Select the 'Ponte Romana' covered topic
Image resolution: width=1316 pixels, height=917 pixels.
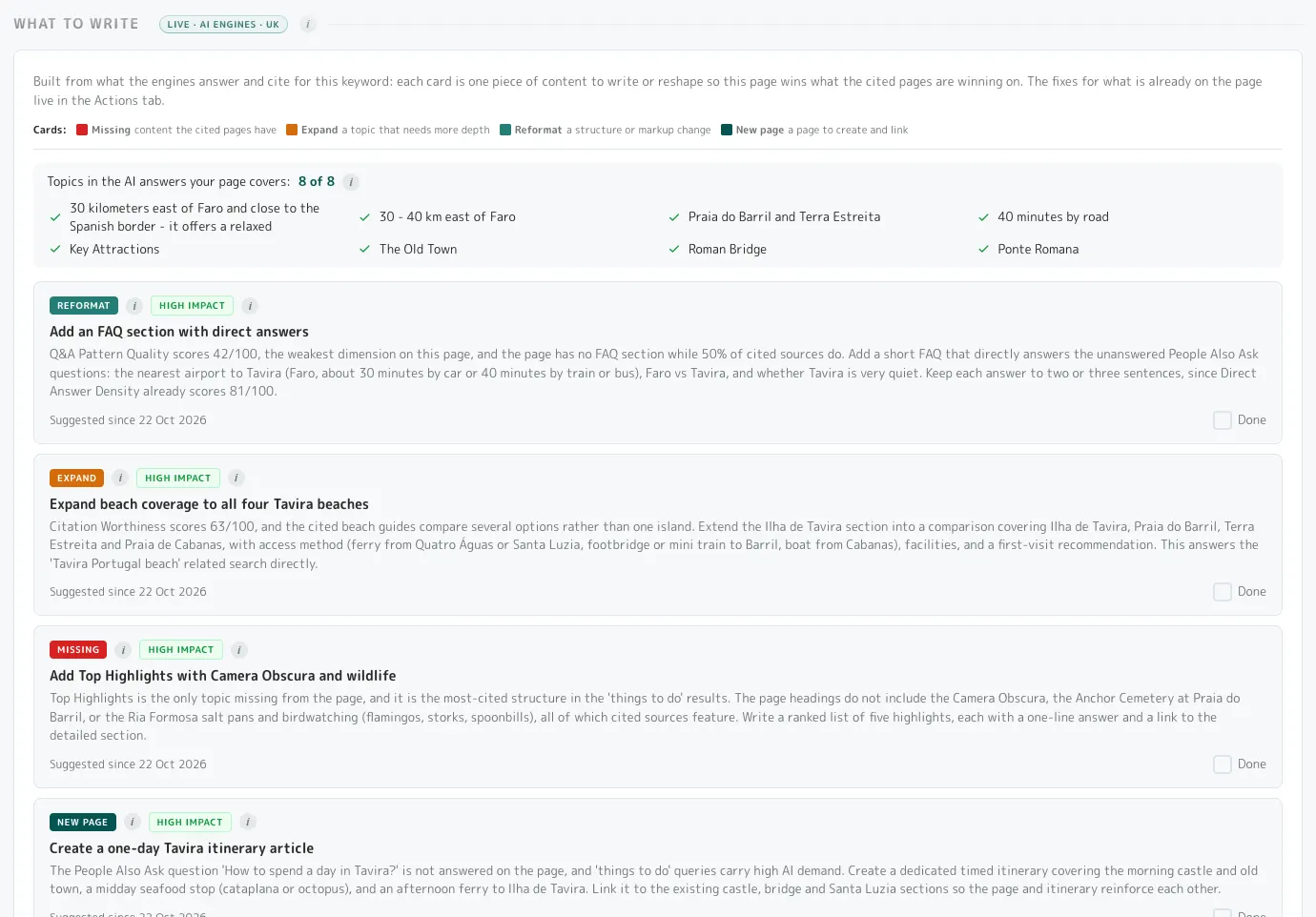1038,250
